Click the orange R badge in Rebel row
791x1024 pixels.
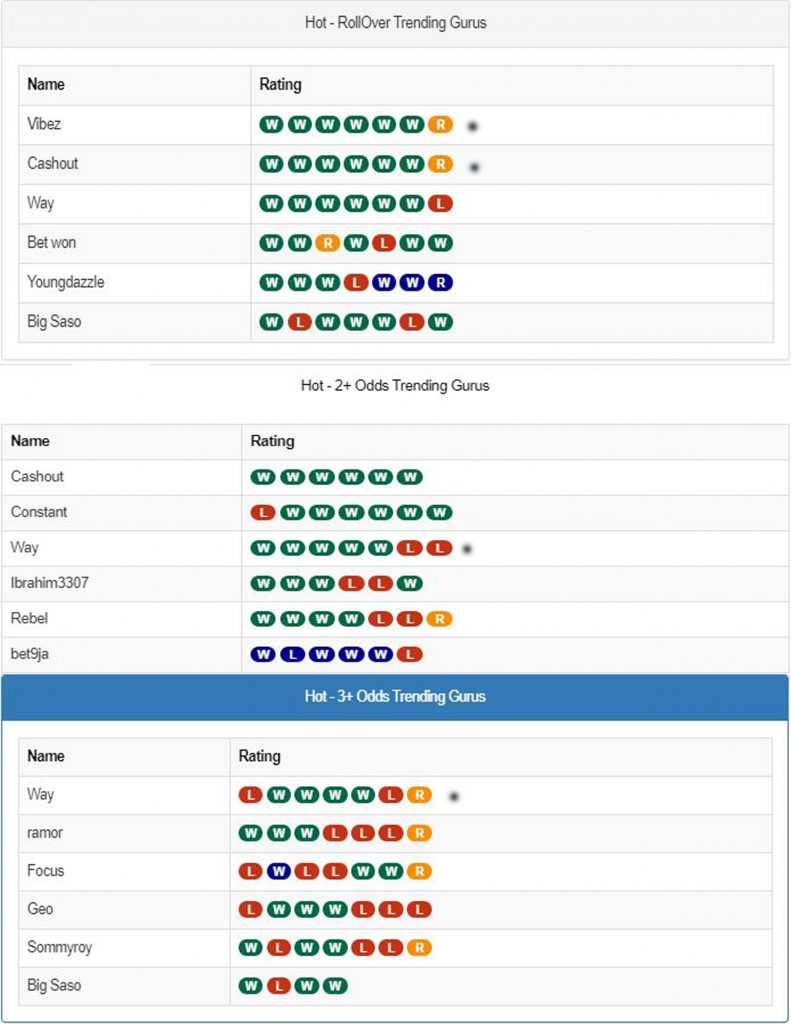440,618
